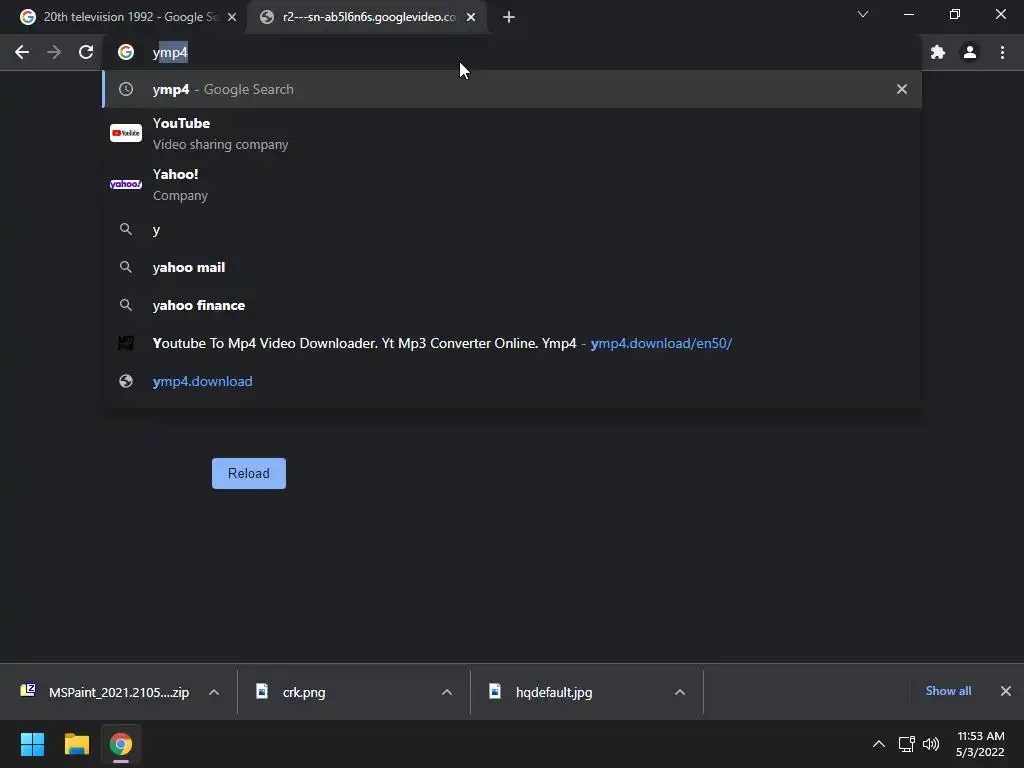Viewport: 1024px width, 768px height.
Task: Select the single letter y suggestion
Action: click(513, 230)
